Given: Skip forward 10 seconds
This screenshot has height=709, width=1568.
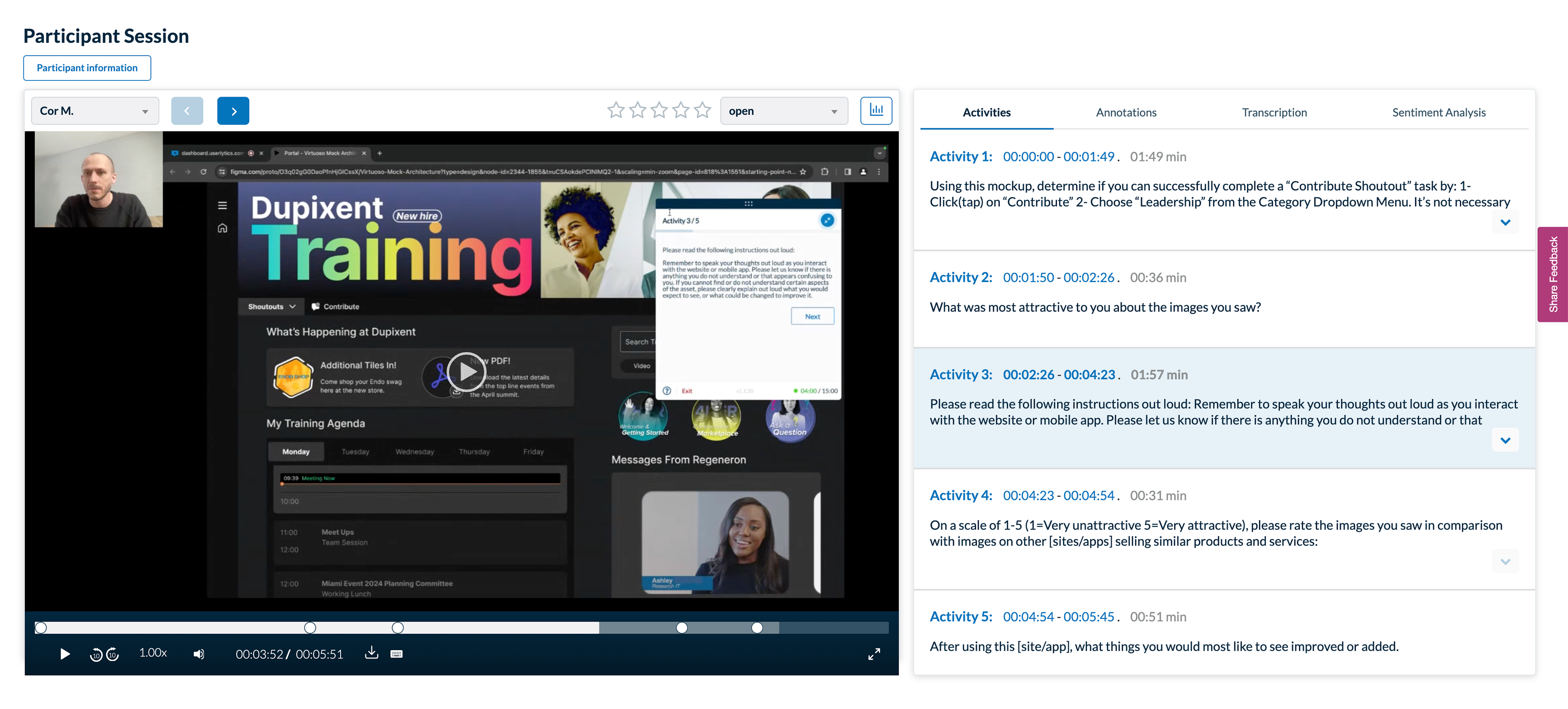Looking at the screenshot, I should (113, 655).
